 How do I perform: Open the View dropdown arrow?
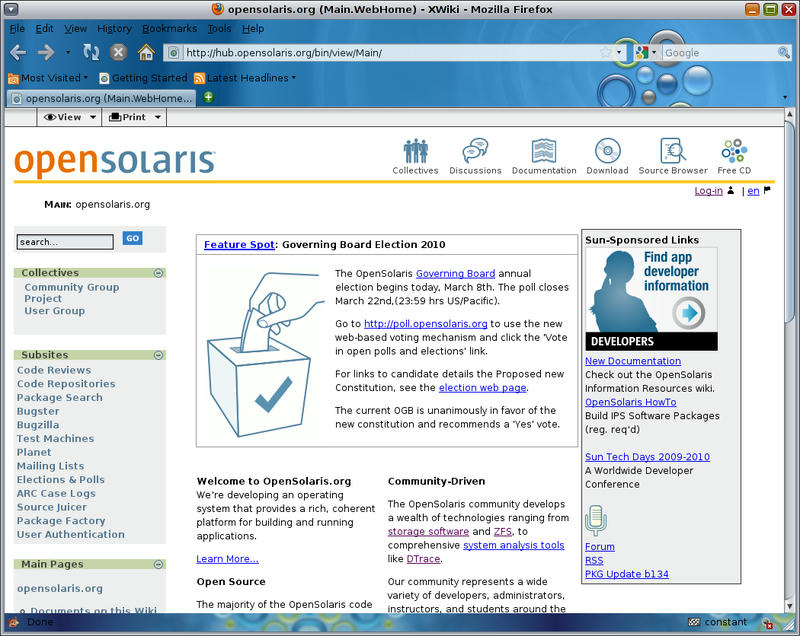coord(92,117)
